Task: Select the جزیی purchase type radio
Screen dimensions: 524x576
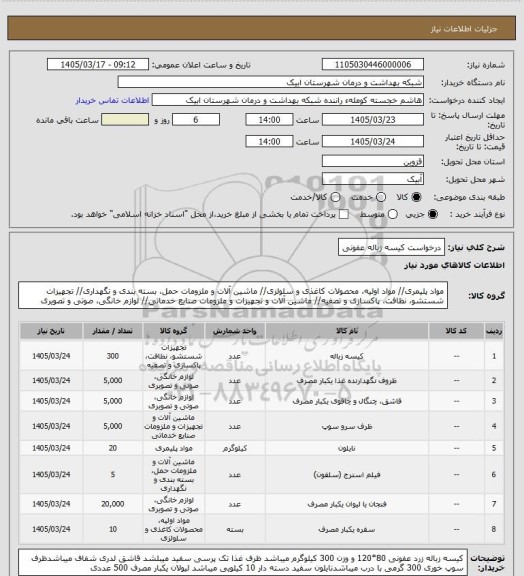Action: click(x=433, y=214)
